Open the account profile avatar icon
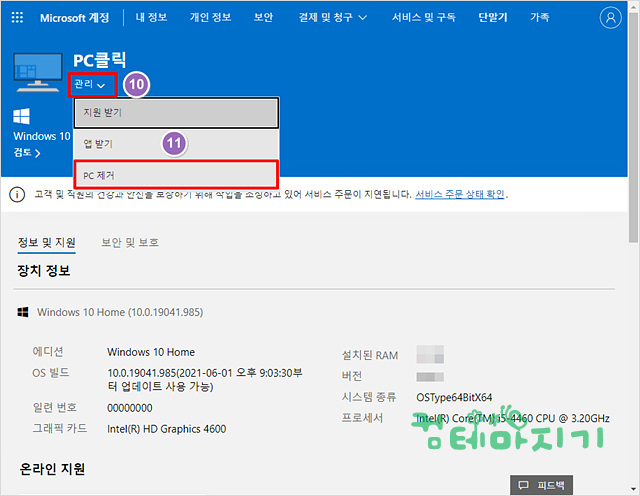The height and width of the screenshot is (496, 640). click(610, 18)
